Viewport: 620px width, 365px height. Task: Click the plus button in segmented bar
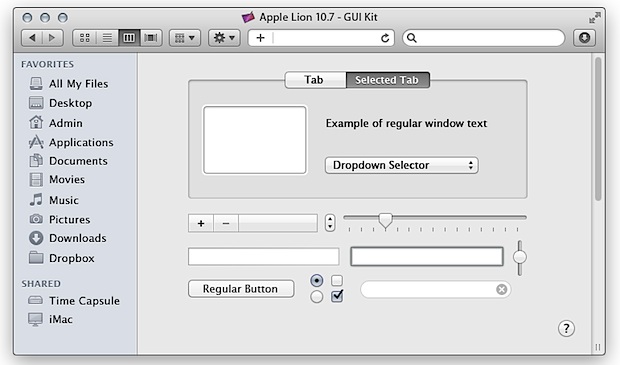point(201,223)
